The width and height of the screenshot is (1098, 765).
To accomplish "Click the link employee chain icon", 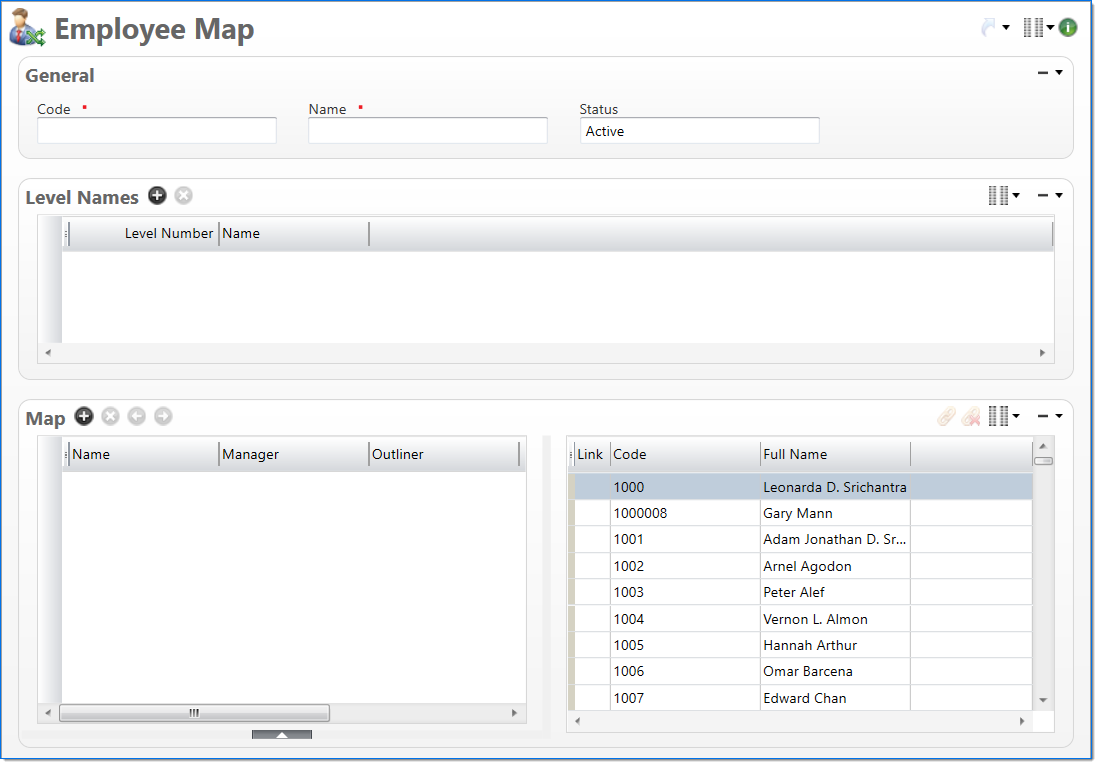I will point(946,417).
